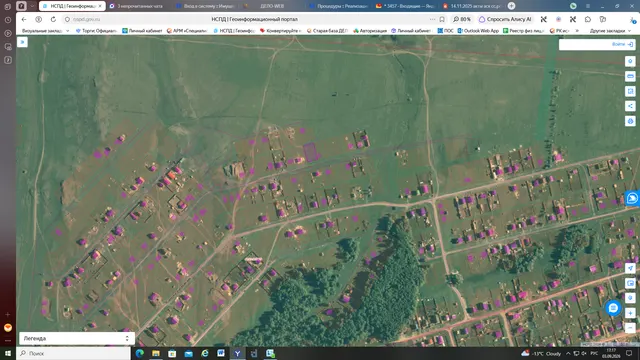Open the blue chat assistant side tab
This screenshot has width=640, height=360.
pos(632,198)
